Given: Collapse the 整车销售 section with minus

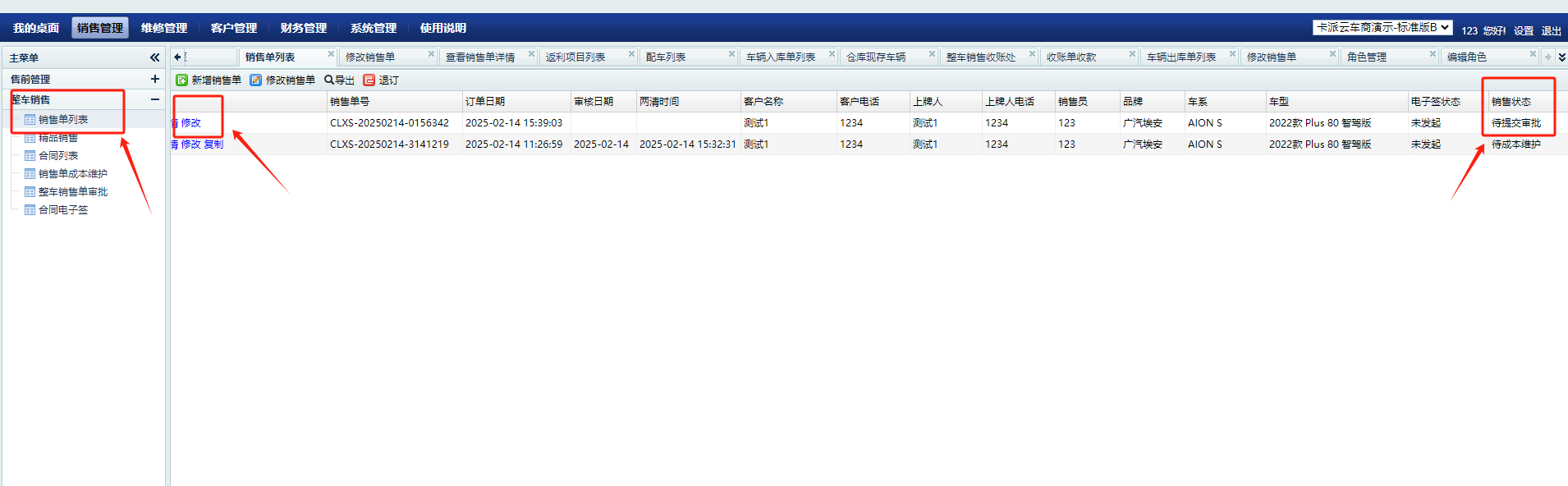Looking at the screenshot, I should [x=154, y=99].
